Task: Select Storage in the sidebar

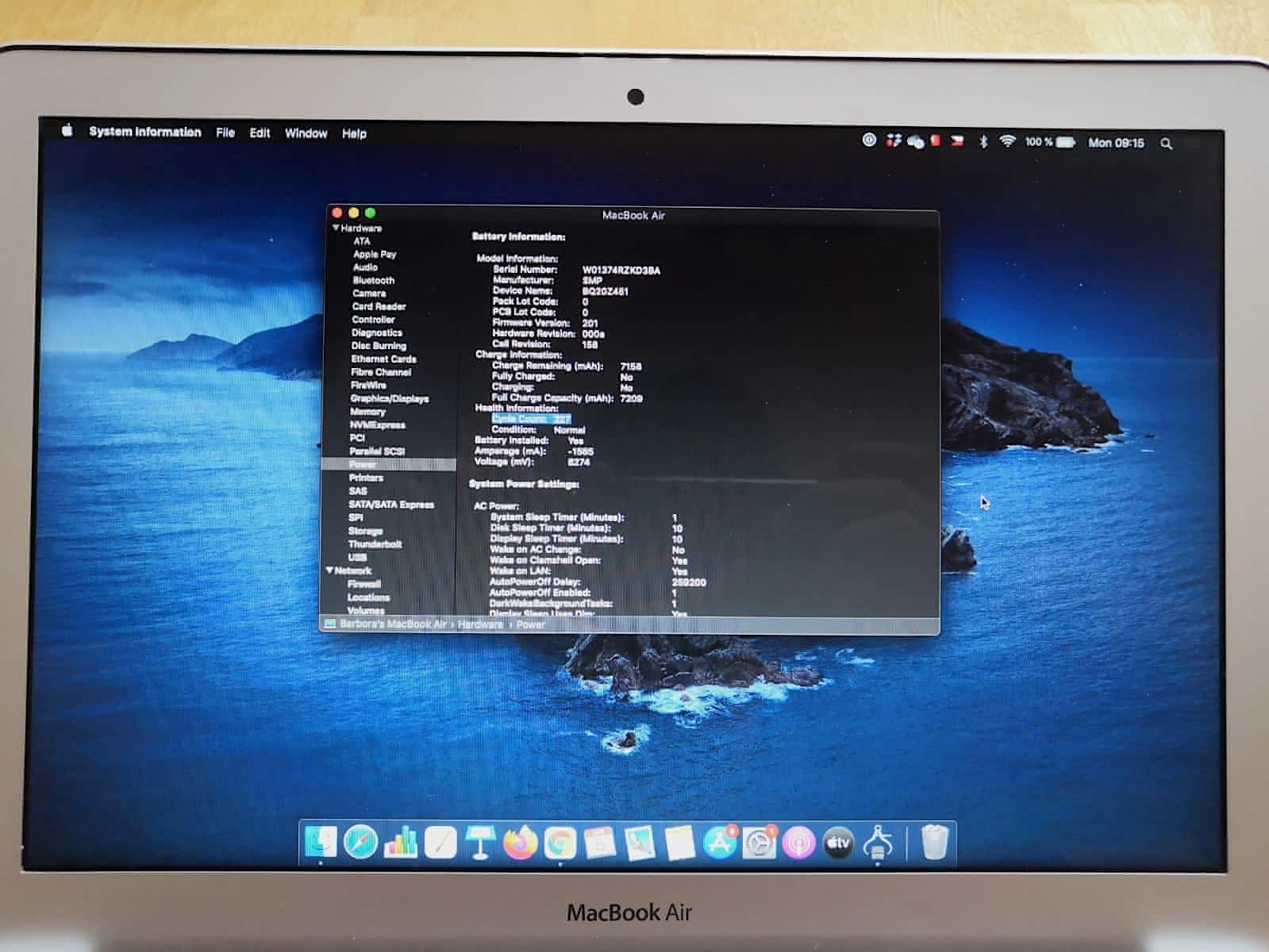Action: pos(365,531)
